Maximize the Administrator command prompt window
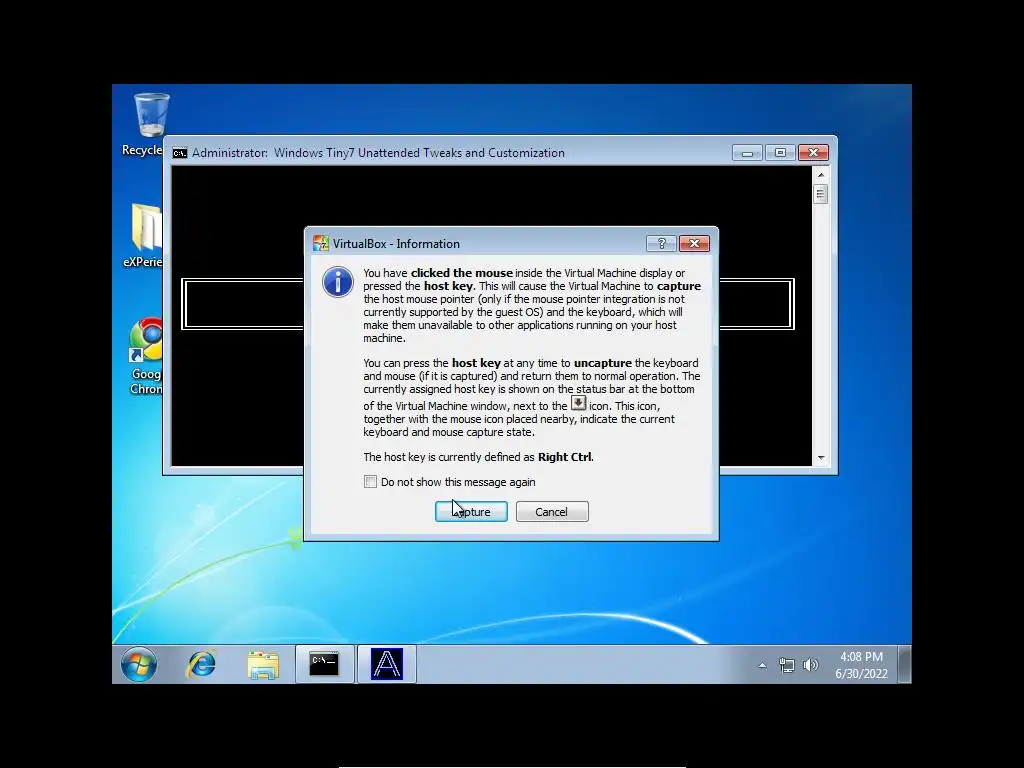The image size is (1024, 768). click(780, 153)
